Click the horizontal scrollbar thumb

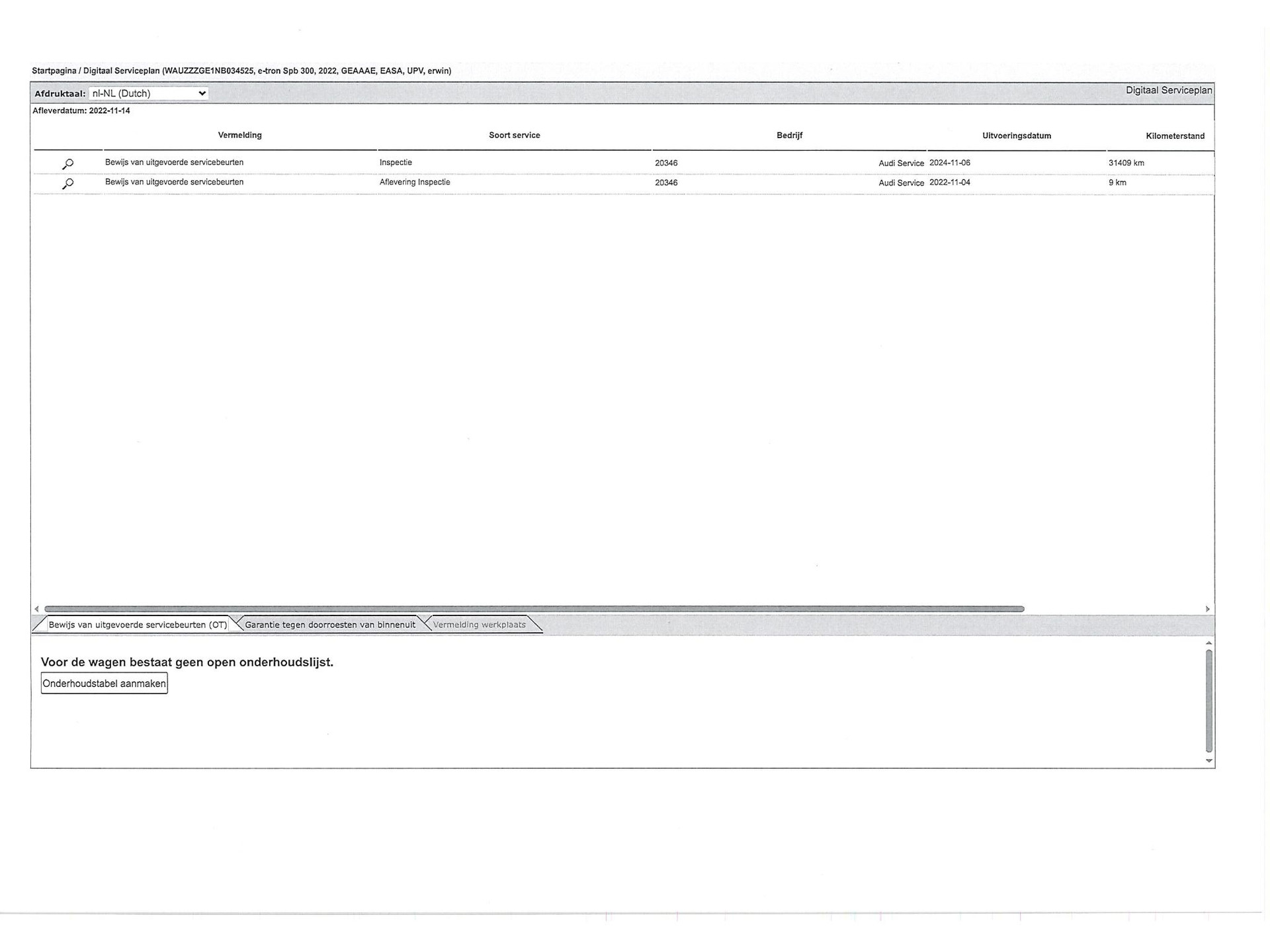pos(534,609)
